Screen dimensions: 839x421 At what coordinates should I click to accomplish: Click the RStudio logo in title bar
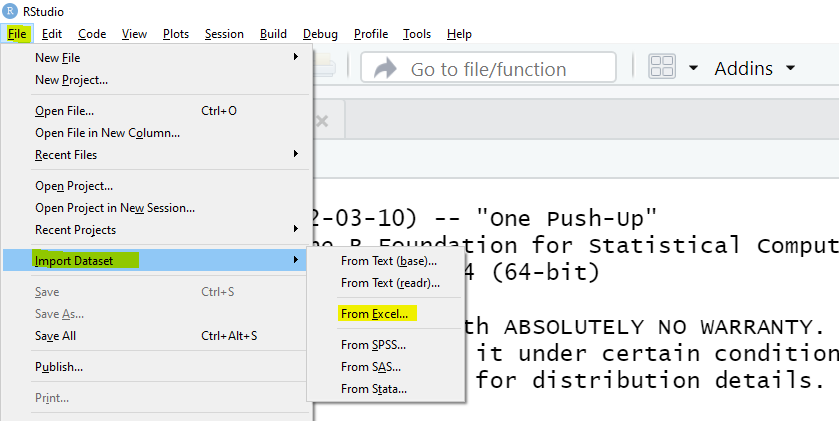(10, 10)
